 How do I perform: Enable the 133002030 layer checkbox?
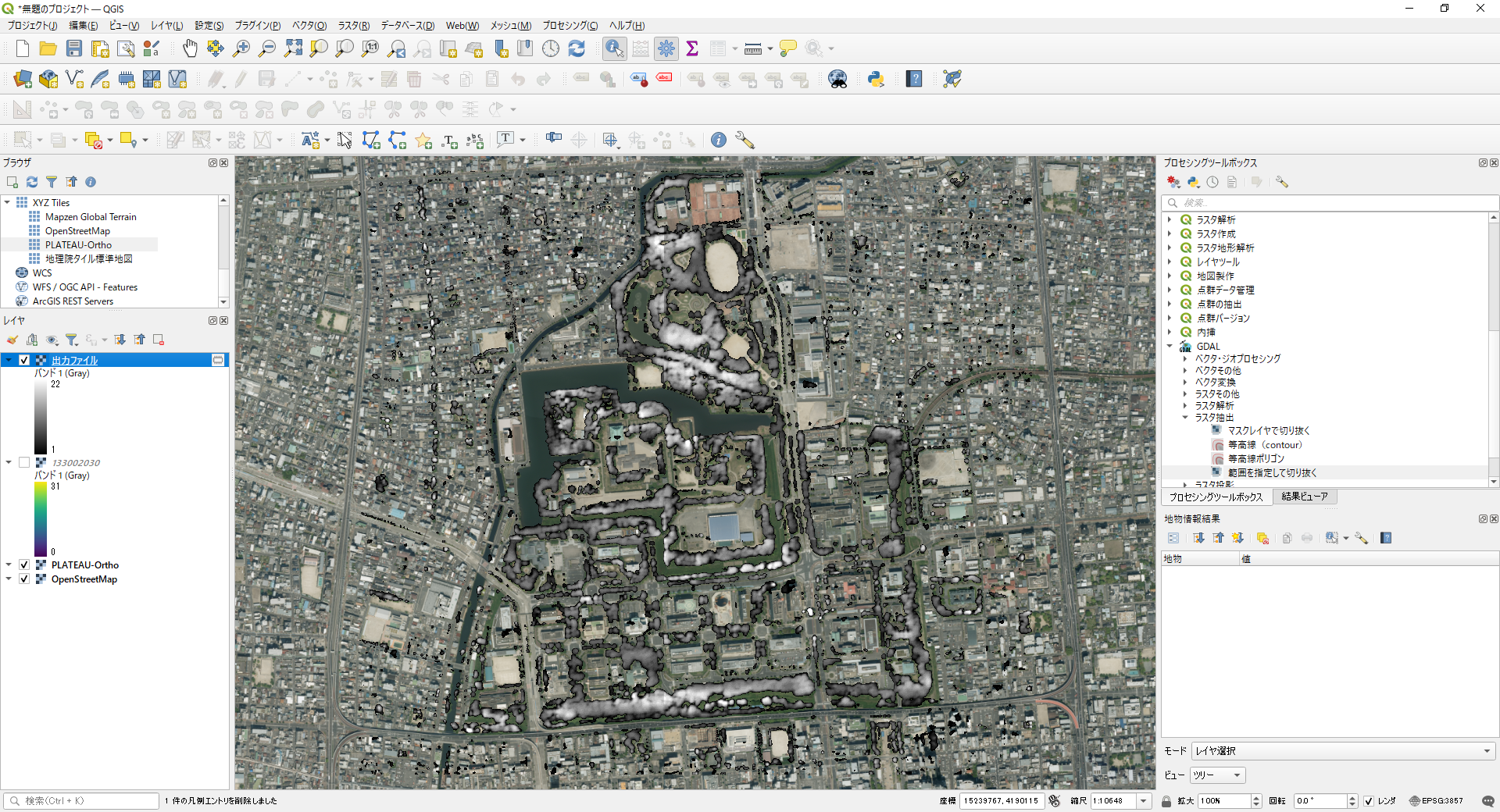24,462
